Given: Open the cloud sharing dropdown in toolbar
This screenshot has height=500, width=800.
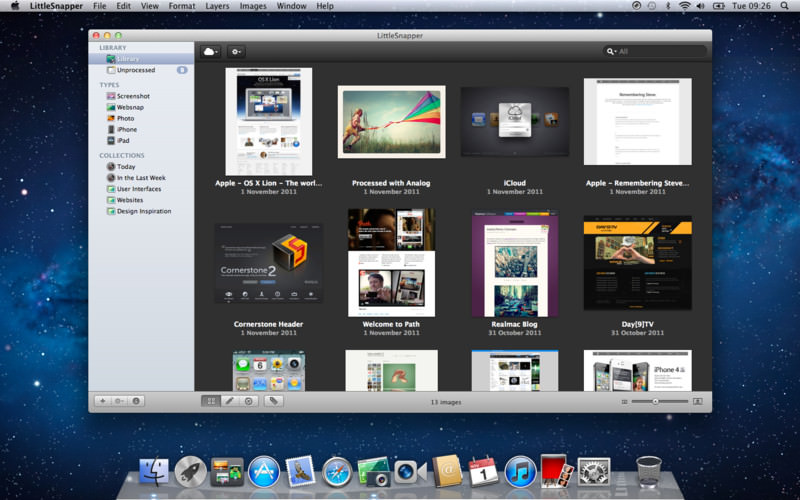Looking at the screenshot, I should pyautogui.click(x=210, y=52).
